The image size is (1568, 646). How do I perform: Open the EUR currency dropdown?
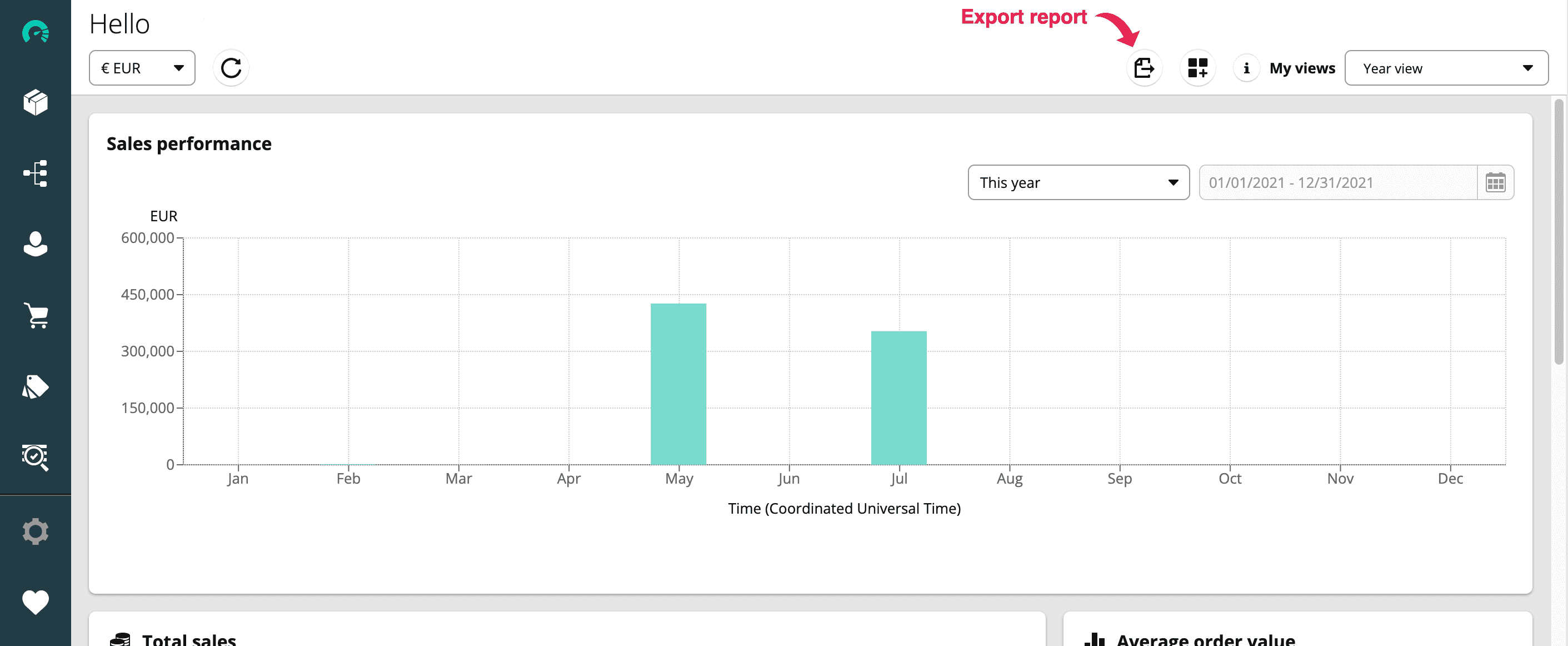(x=142, y=68)
